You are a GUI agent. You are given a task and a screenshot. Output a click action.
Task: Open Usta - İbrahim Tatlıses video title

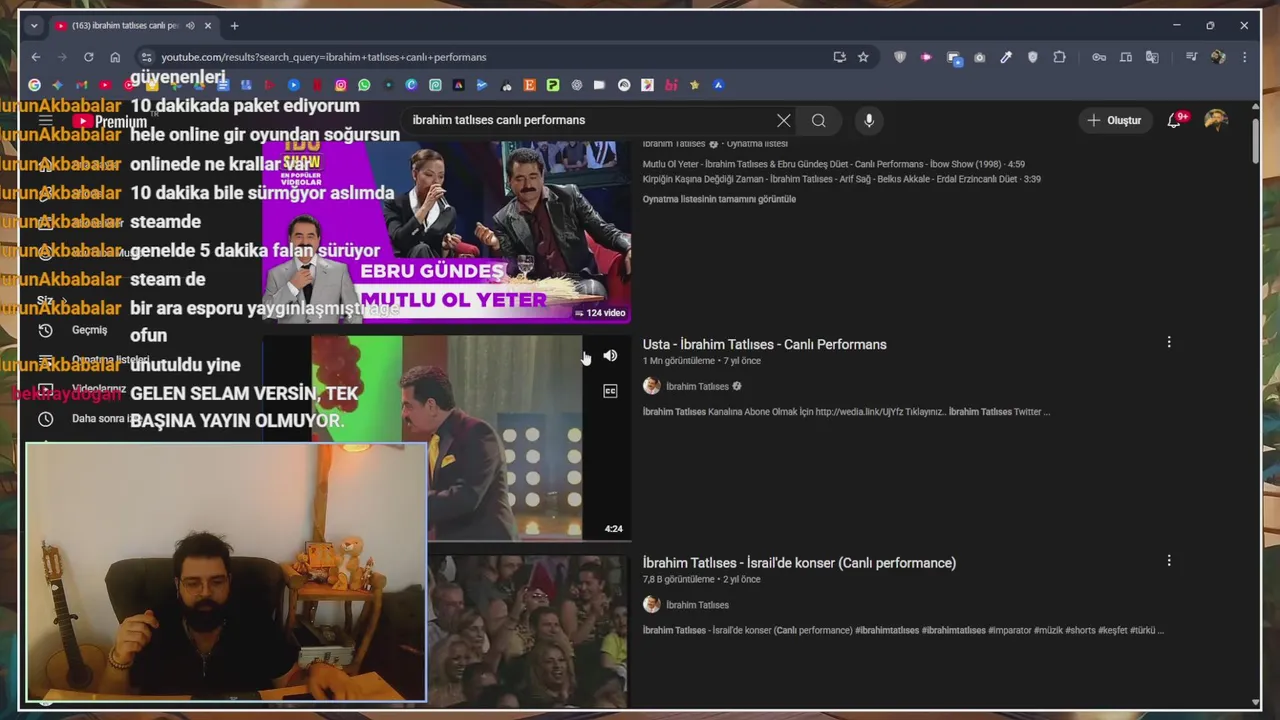click(764, 344)
